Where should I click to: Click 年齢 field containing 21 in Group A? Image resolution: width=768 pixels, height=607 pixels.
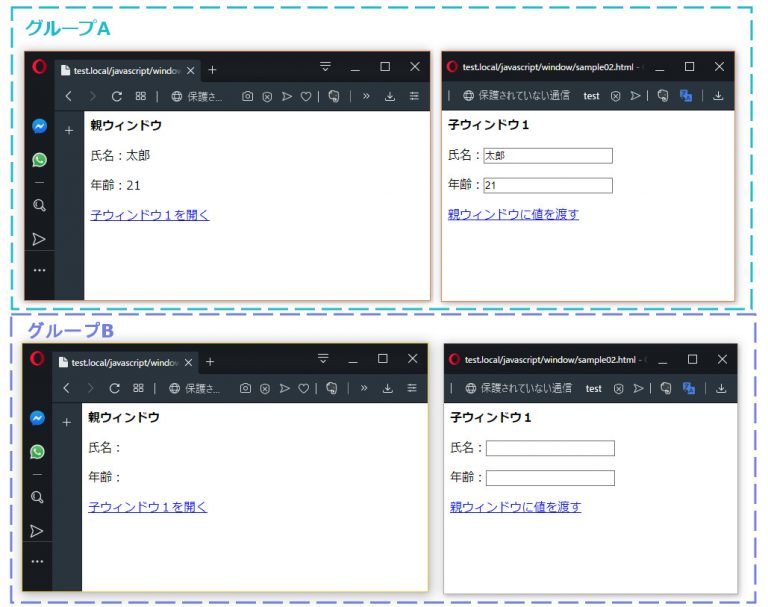548,185
